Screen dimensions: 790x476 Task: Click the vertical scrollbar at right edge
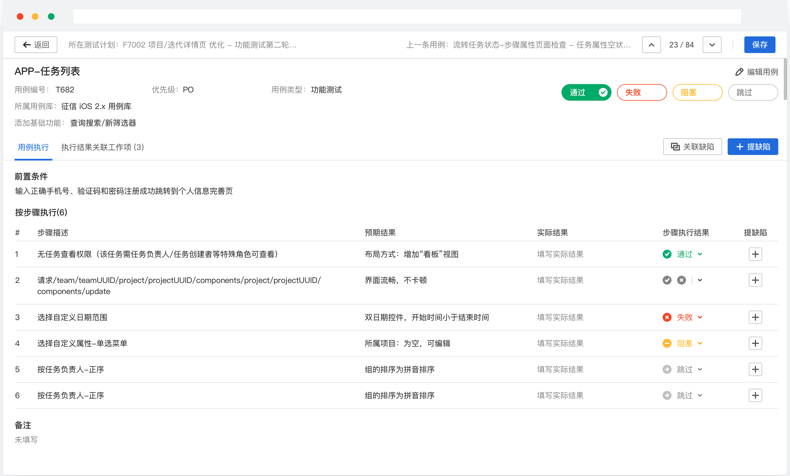(x=785, y=79)
